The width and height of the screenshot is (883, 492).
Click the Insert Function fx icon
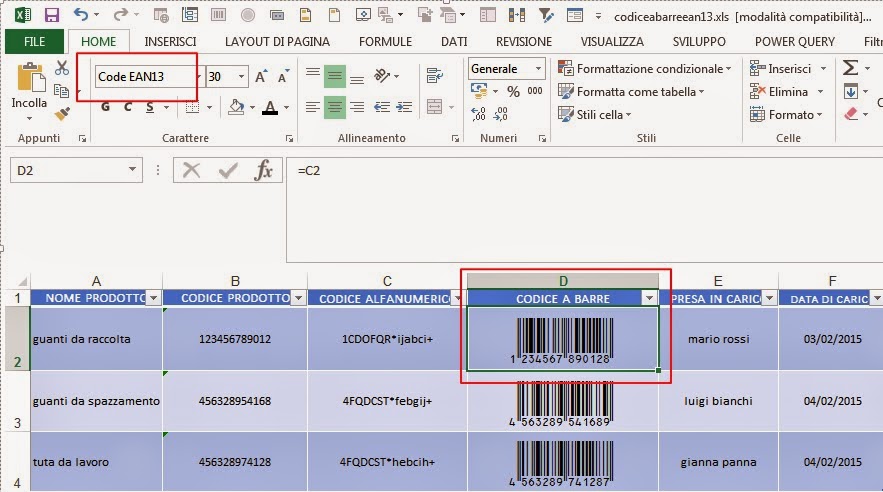(x=264, y=170)
